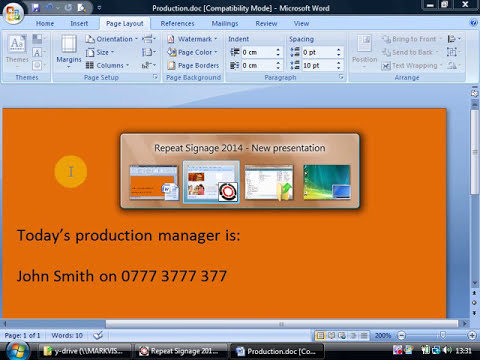The height and width of the screenshot is (360, 480).
Task: Launch the Page Setup dialog
Action: pyautogui.click(x=155, y=77)
